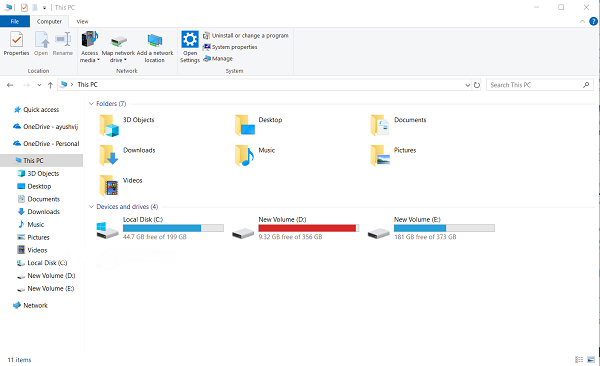
Task: Expand the address bar history dropdown
Action: 467,85
